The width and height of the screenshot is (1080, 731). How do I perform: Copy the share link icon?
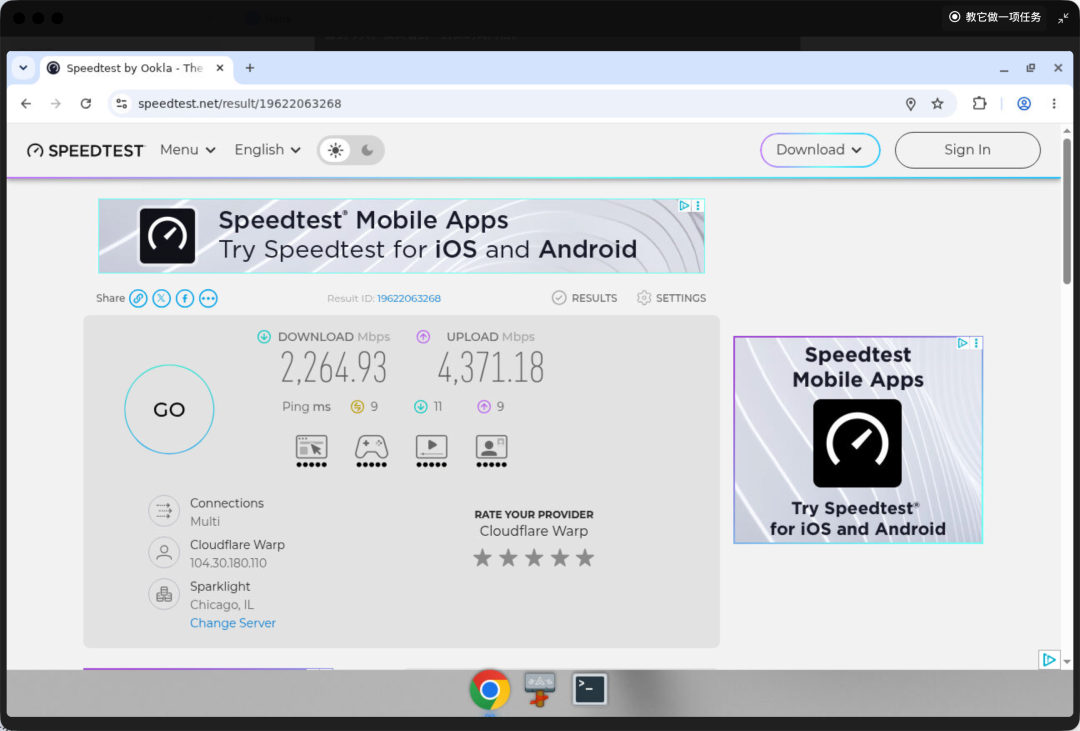pos(138,298)
